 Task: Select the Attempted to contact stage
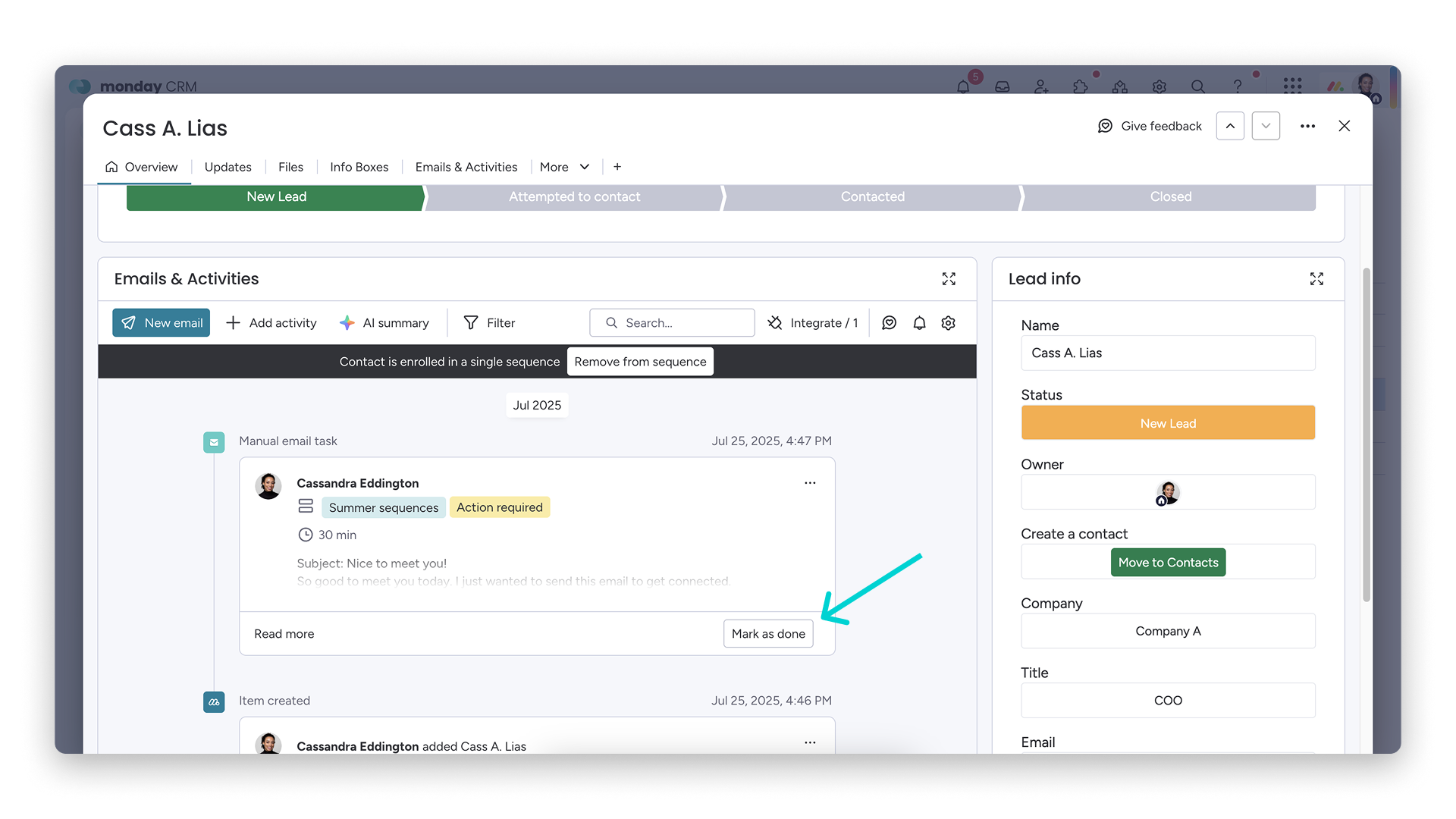pyautogui.click(x=574, y=197)
